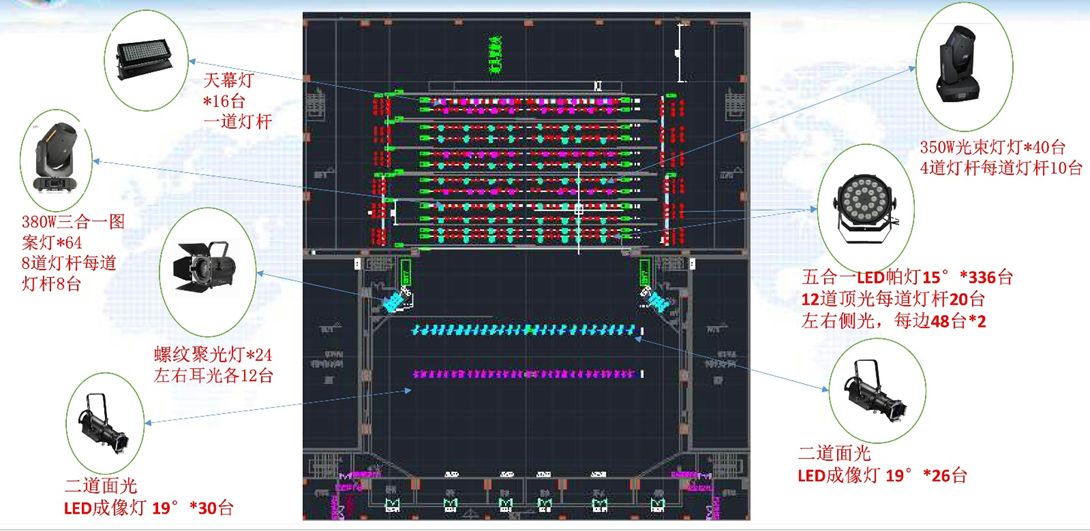
Task: Click the right ear light cluster in plan
Action: (655, 298)
